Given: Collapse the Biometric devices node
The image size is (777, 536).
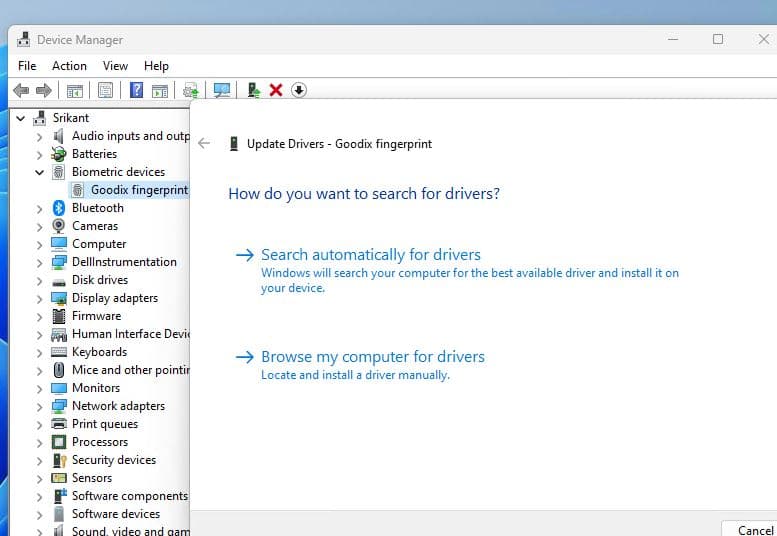Looking at the screenshot, I should coord(40,172).
